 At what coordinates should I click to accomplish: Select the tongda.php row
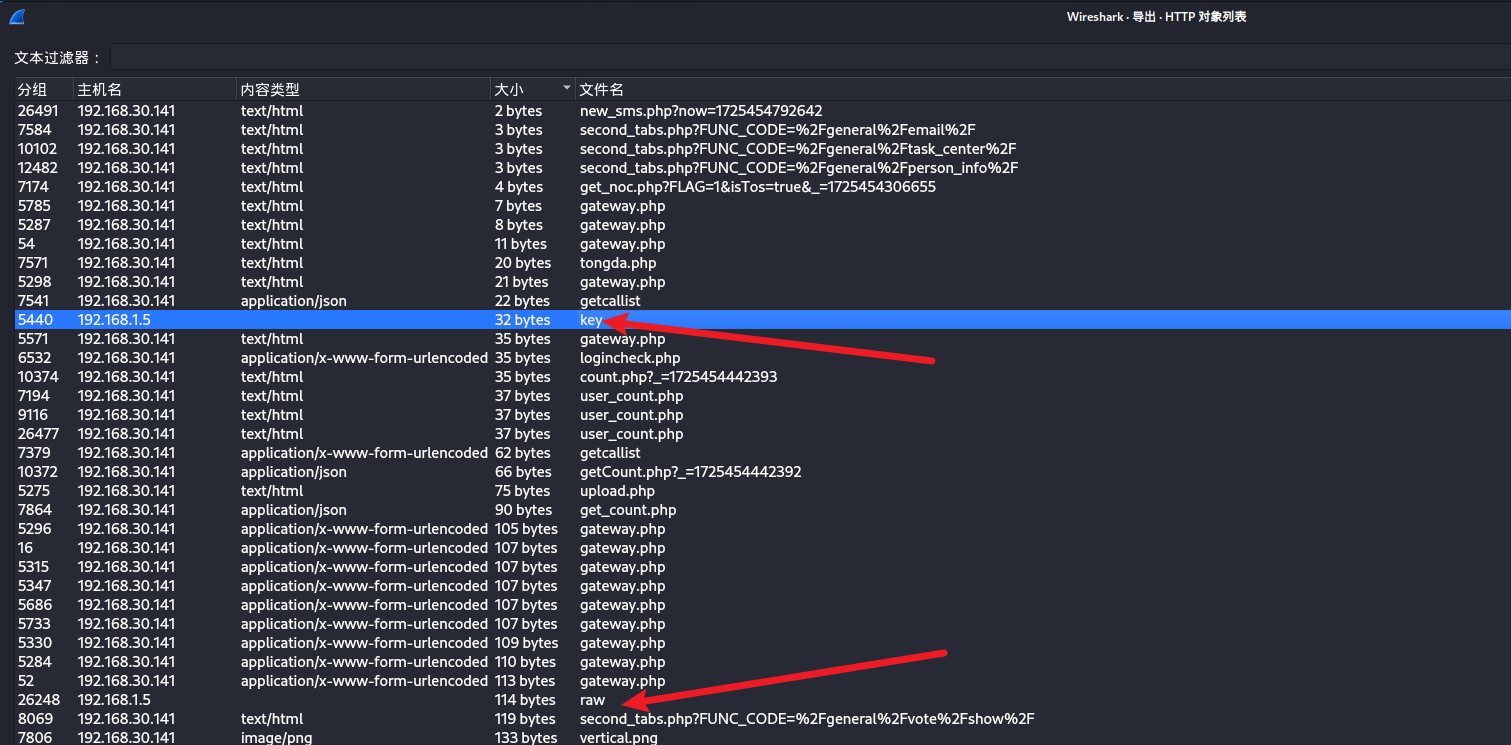[x=618, y=263]
